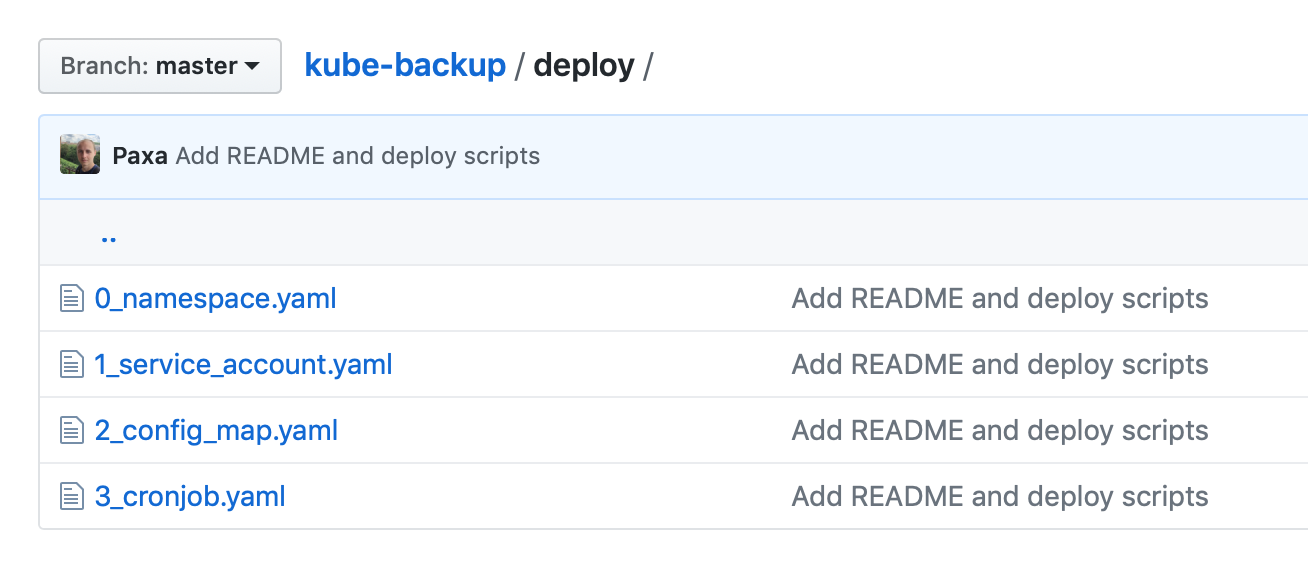Go up to the parent directory (..)
This screenshot has width=1308, height=574.
(x=108, y=236)
